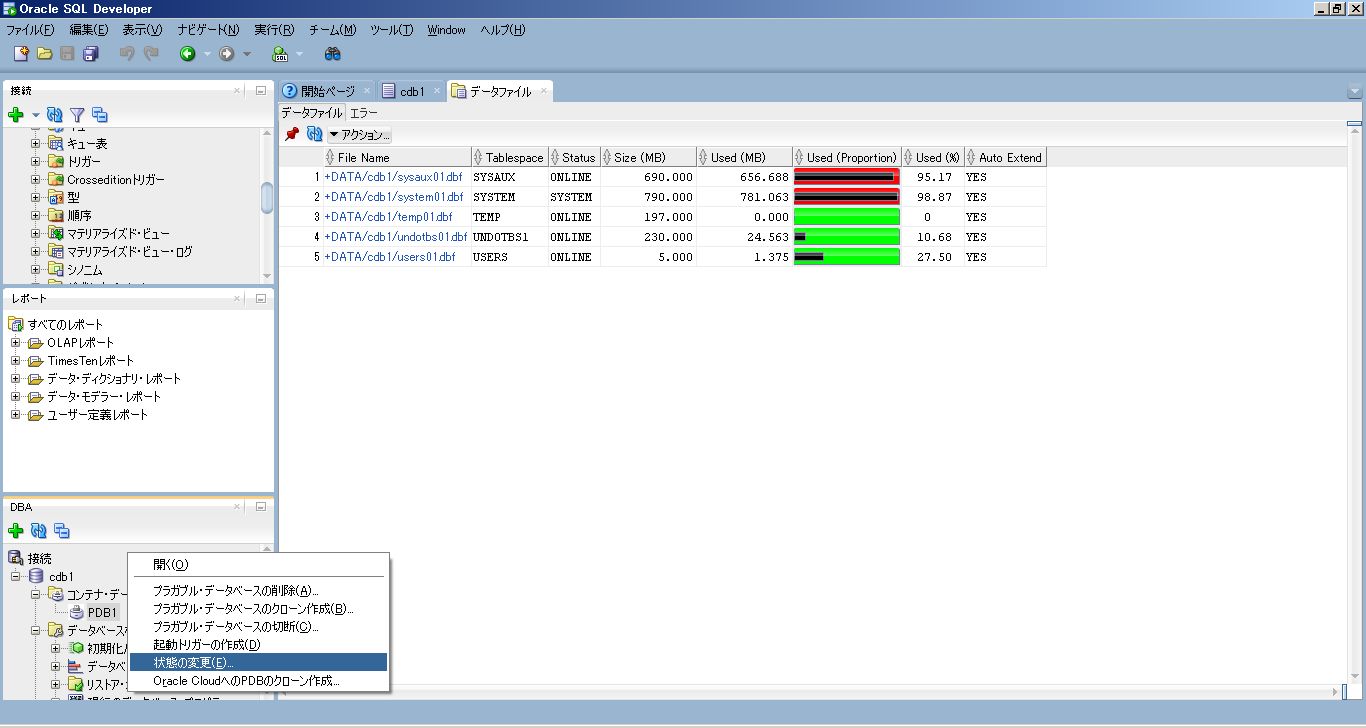Click Used (Proportion) bar for USERS row

[x=847, y=257]
